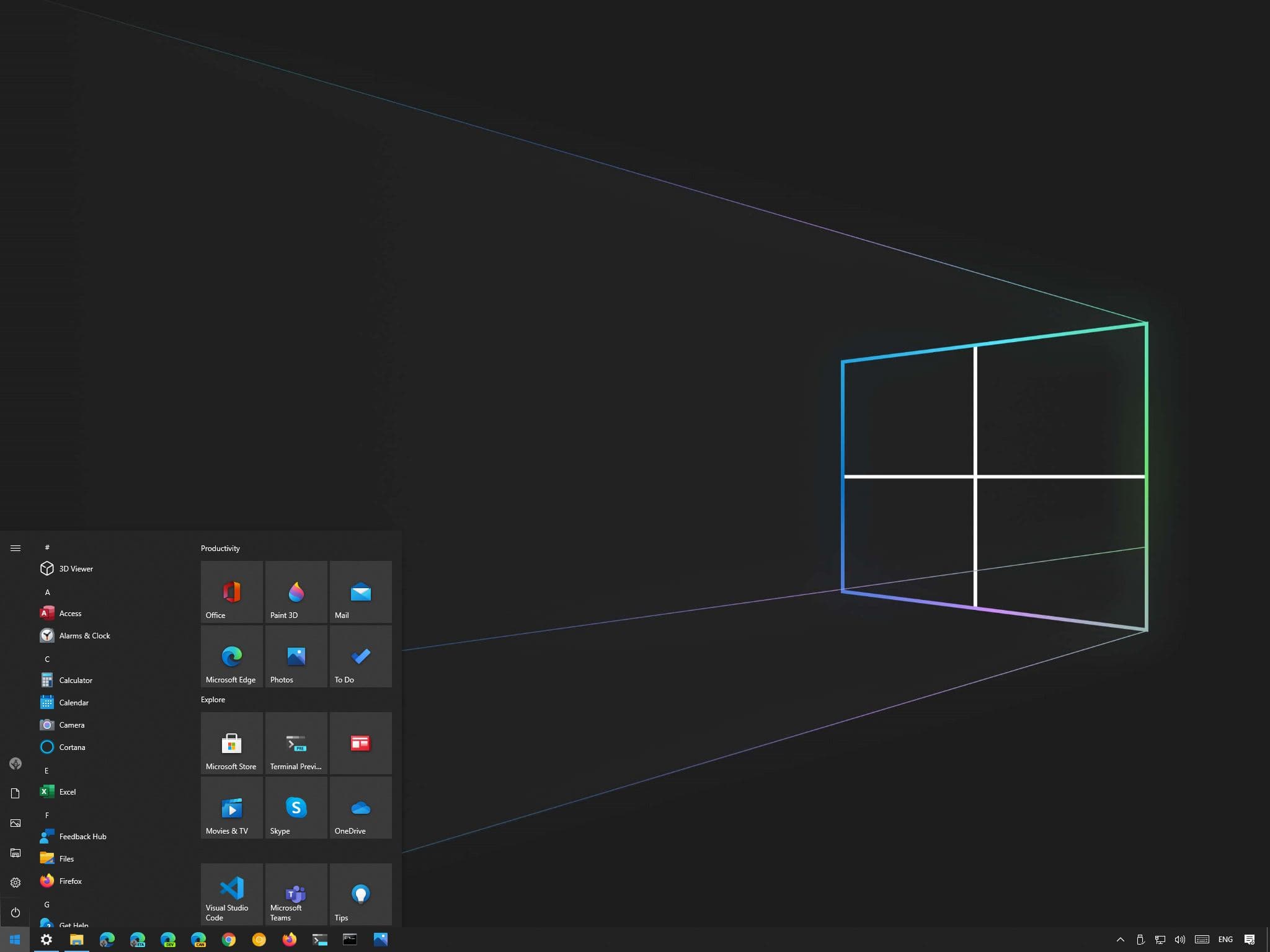Open Documents from the Start left rail

click(16, 793)
